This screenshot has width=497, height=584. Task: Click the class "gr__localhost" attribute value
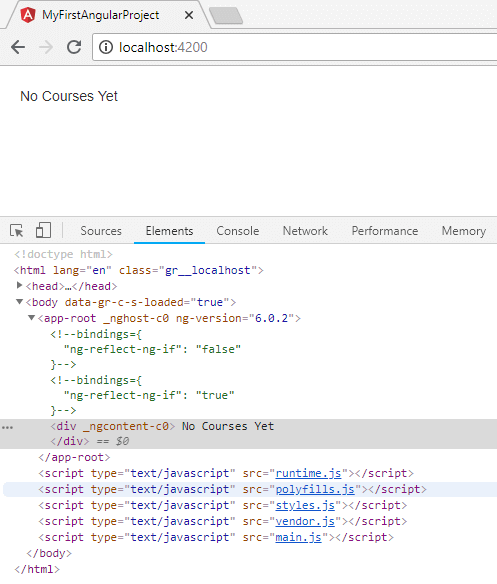point(208,270)
